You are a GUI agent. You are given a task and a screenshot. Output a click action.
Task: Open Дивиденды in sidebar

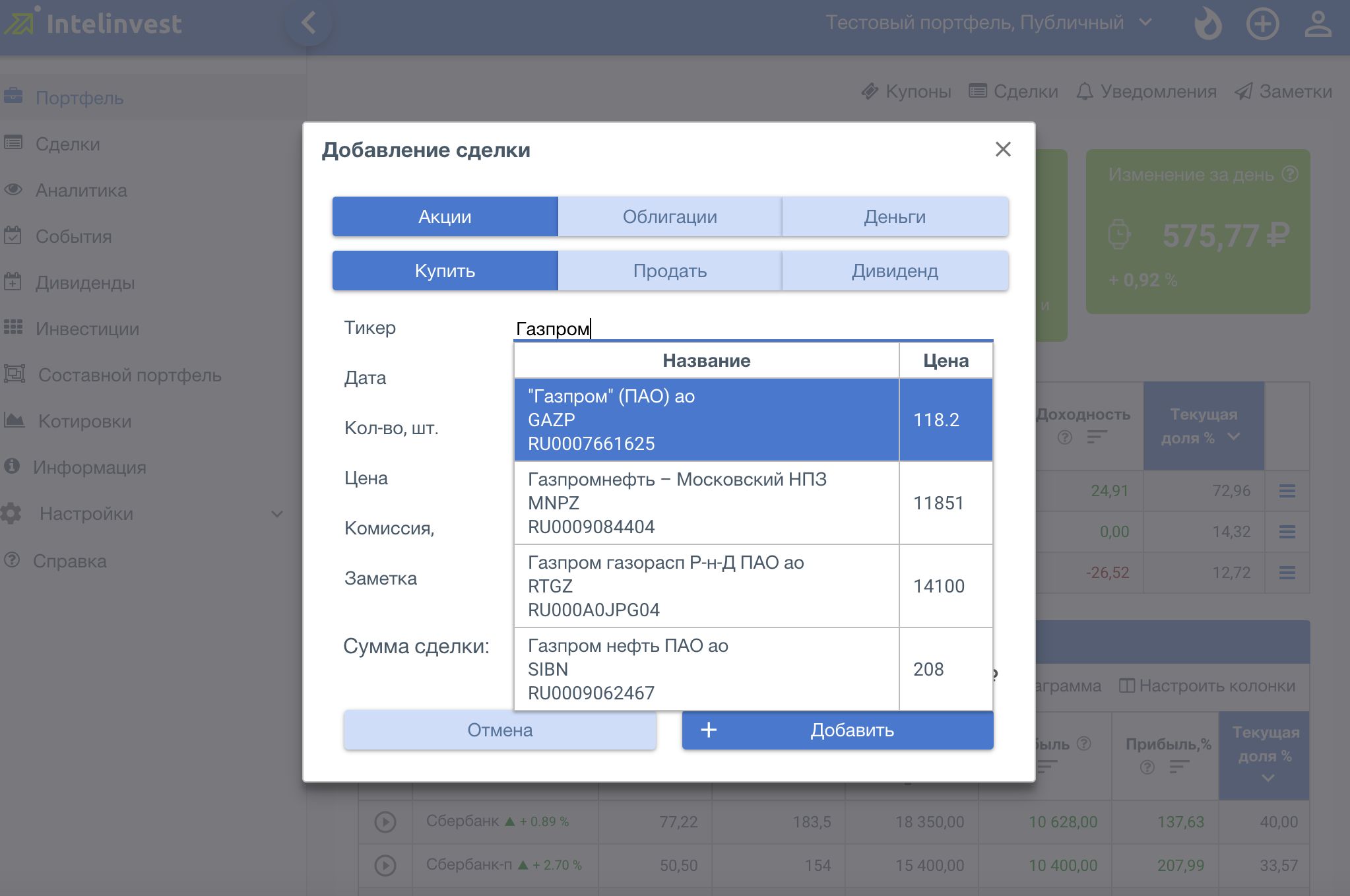pos(85,282)
